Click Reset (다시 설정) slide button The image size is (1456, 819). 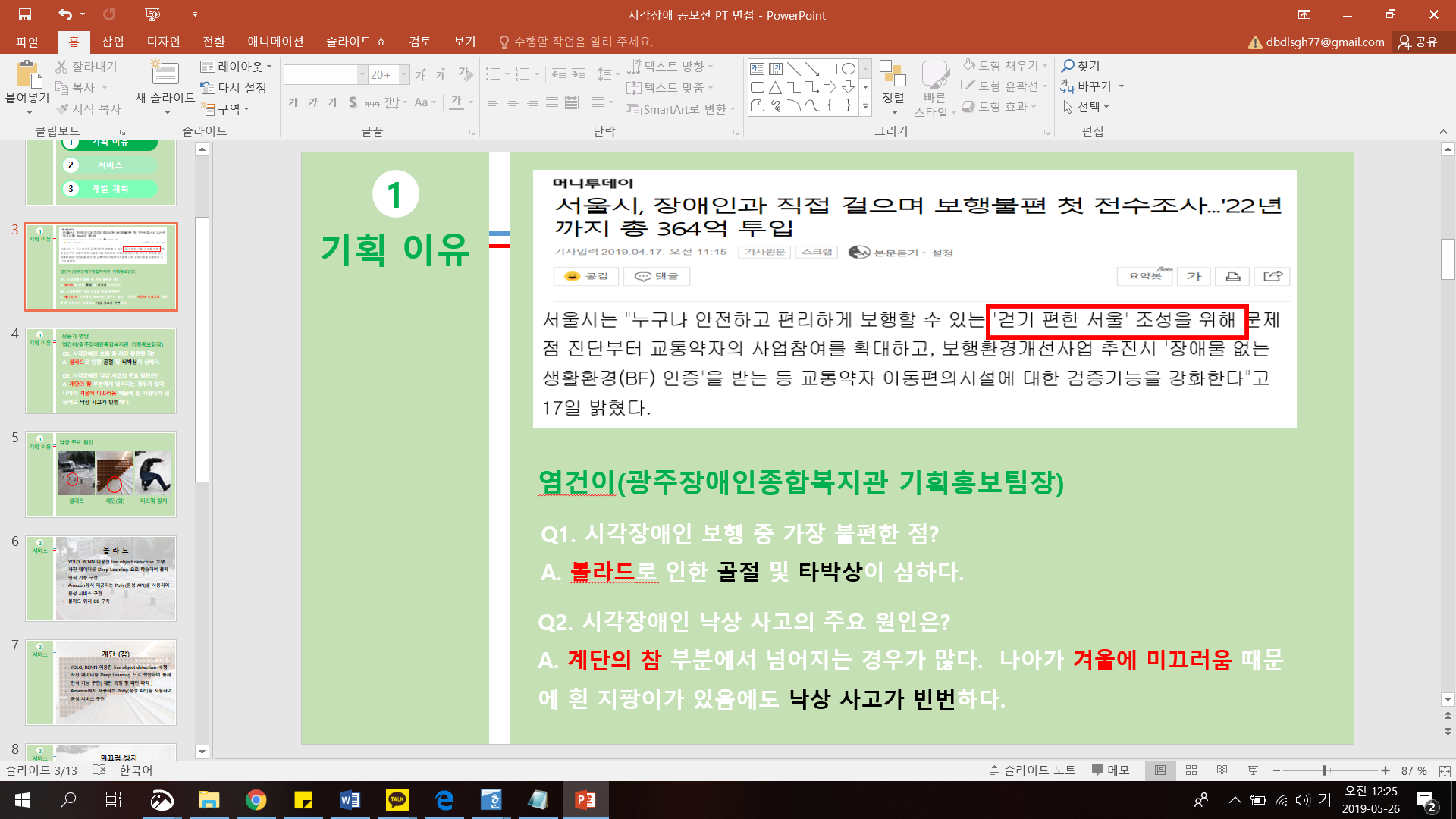(x=234, y=88)
